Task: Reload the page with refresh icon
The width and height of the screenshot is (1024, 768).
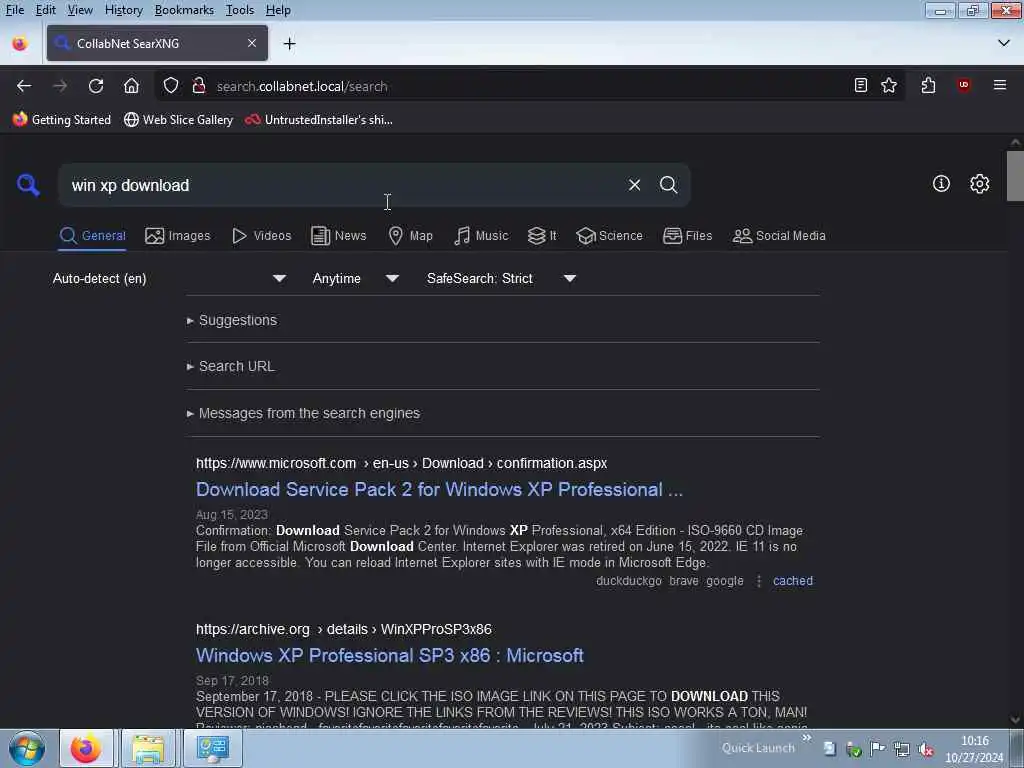Action: pyautogui.click(x=96, y=86)
